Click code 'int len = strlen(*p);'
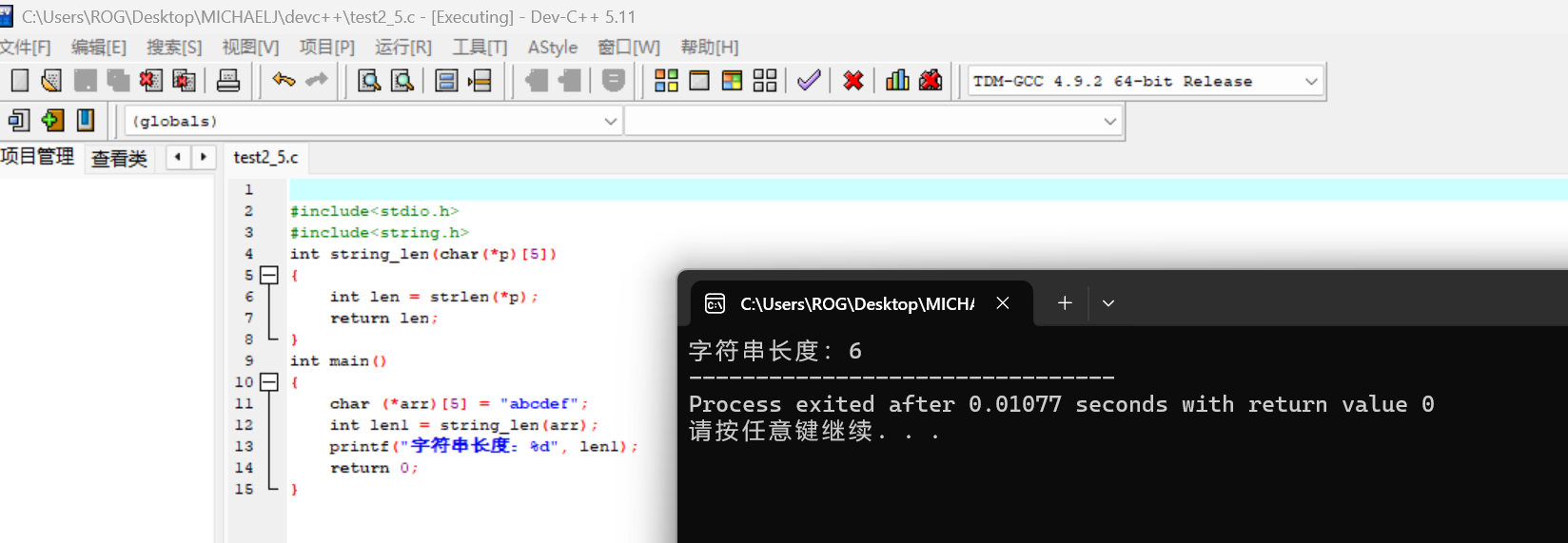The height and width of the screenshot is (543, 1568). tap(434, 297)
